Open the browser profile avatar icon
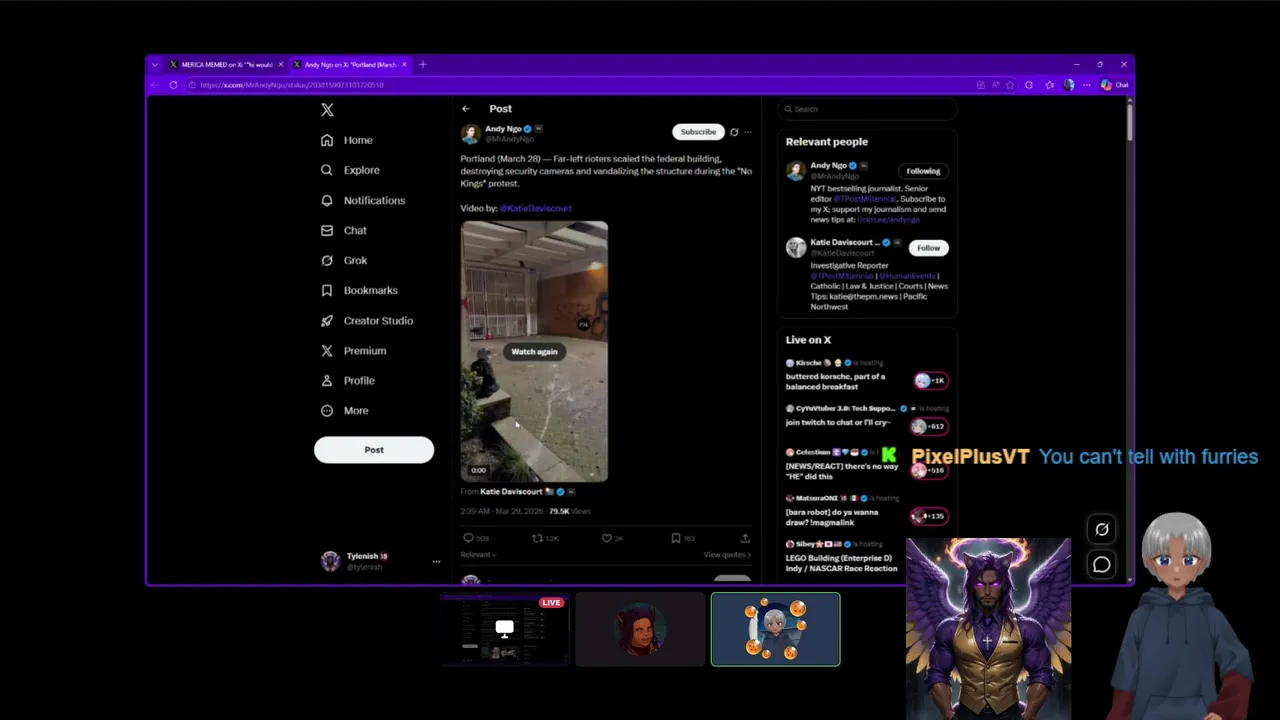Viewport: 1280px width, 720px height. (x=1069, y=85)
